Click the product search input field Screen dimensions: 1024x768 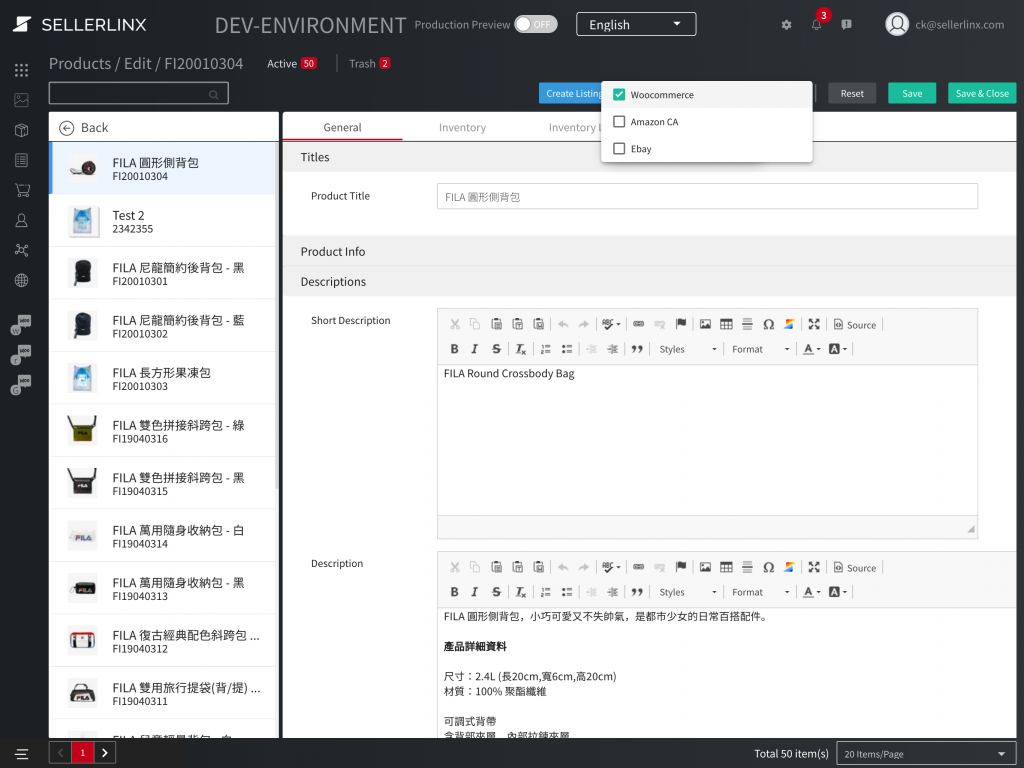pos(138,93)
